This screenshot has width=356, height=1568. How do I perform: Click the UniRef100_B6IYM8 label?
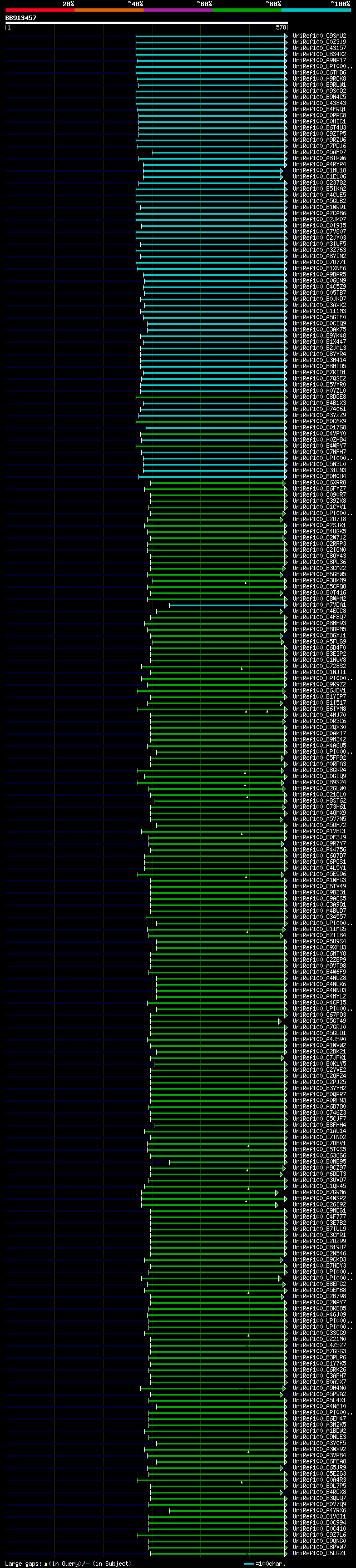[x=319, y=709]
